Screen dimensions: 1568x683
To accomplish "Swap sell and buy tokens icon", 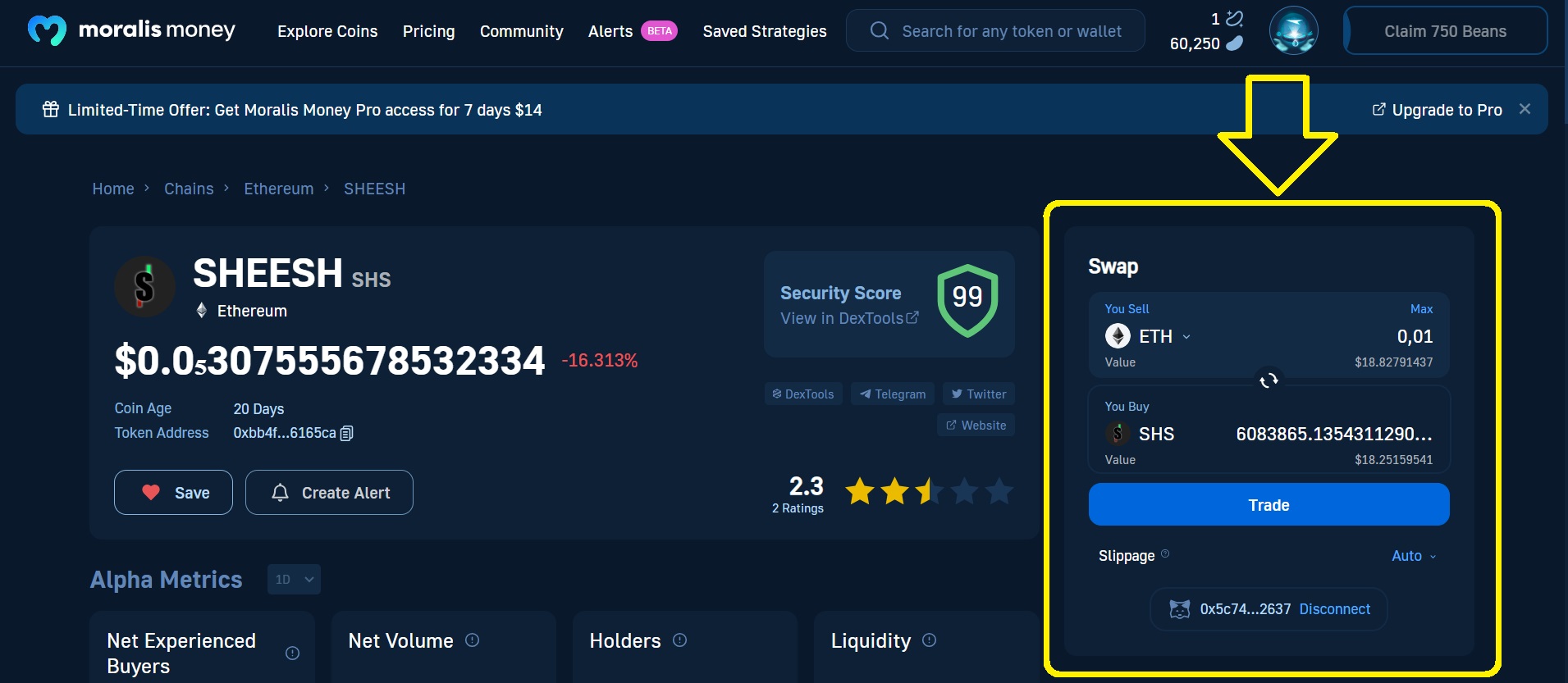I will click(1269, 380).
